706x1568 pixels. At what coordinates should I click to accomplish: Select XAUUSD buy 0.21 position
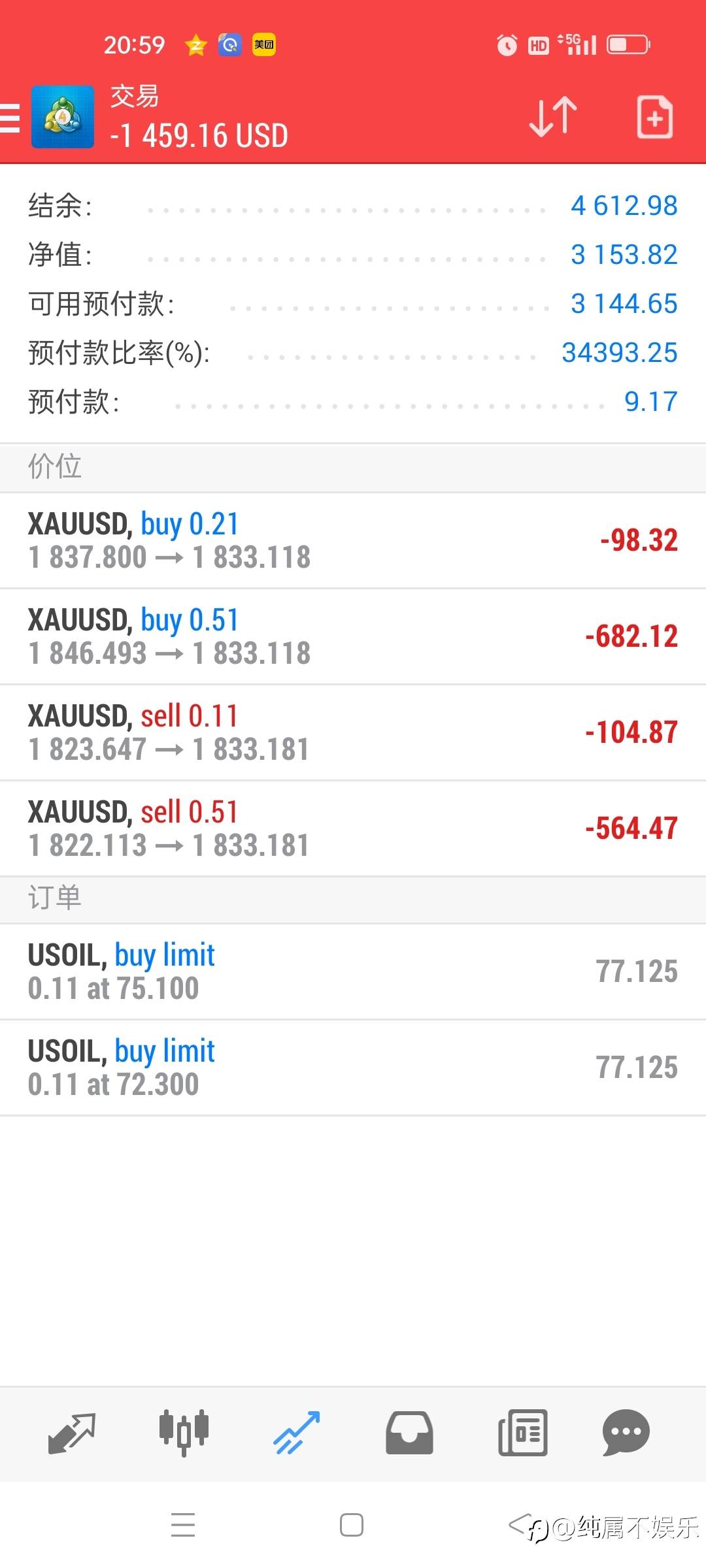(x=353, y=540)
